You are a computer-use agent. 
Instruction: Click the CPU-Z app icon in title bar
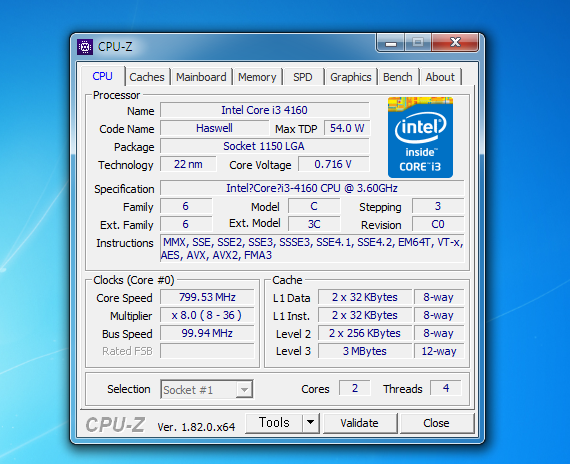pos(85,47)
